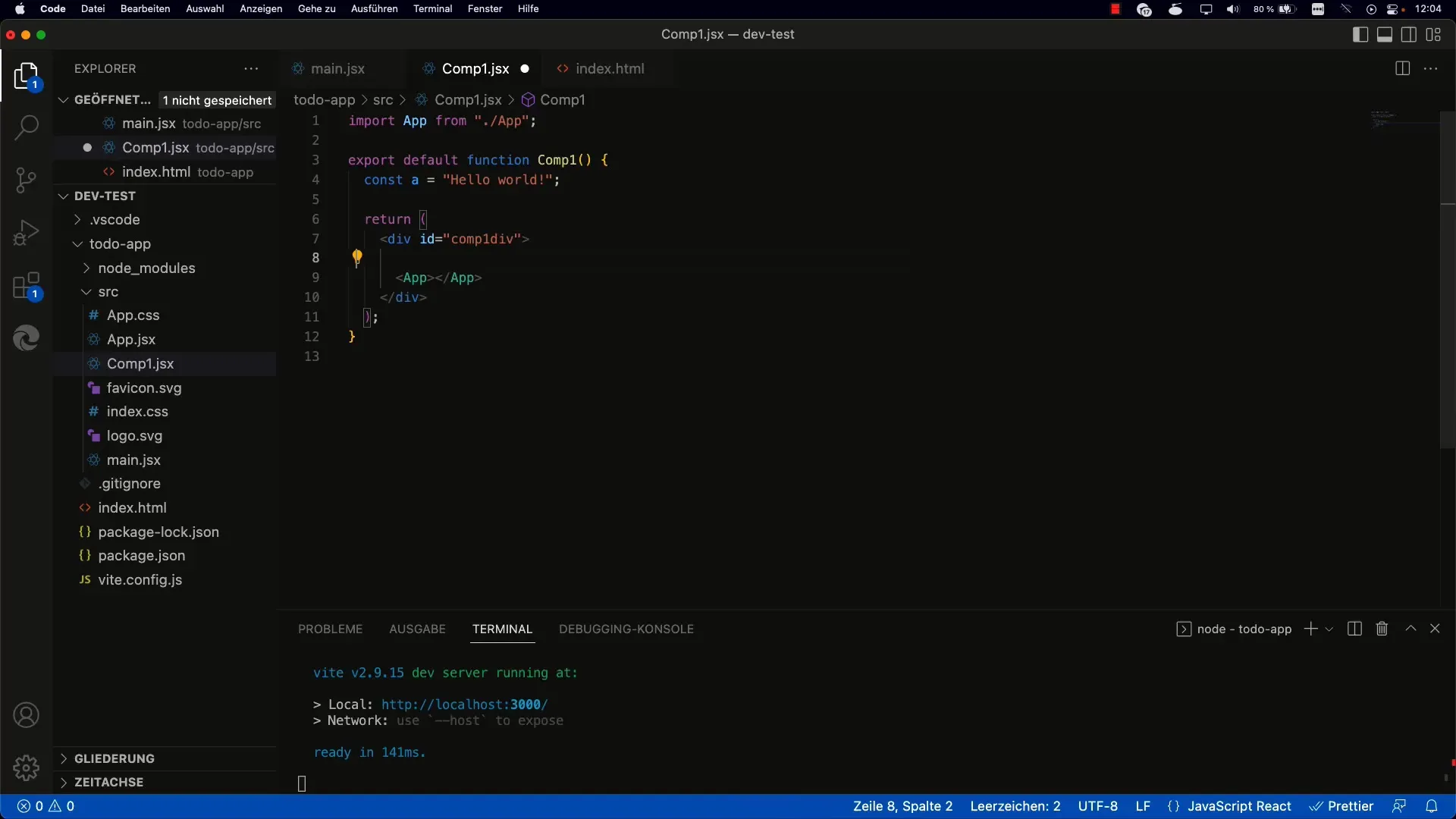The height and width of the screenshot is (819, 1456).
Task: Show errors and warnings count in status bar
Action: click(x=46, y=806)
